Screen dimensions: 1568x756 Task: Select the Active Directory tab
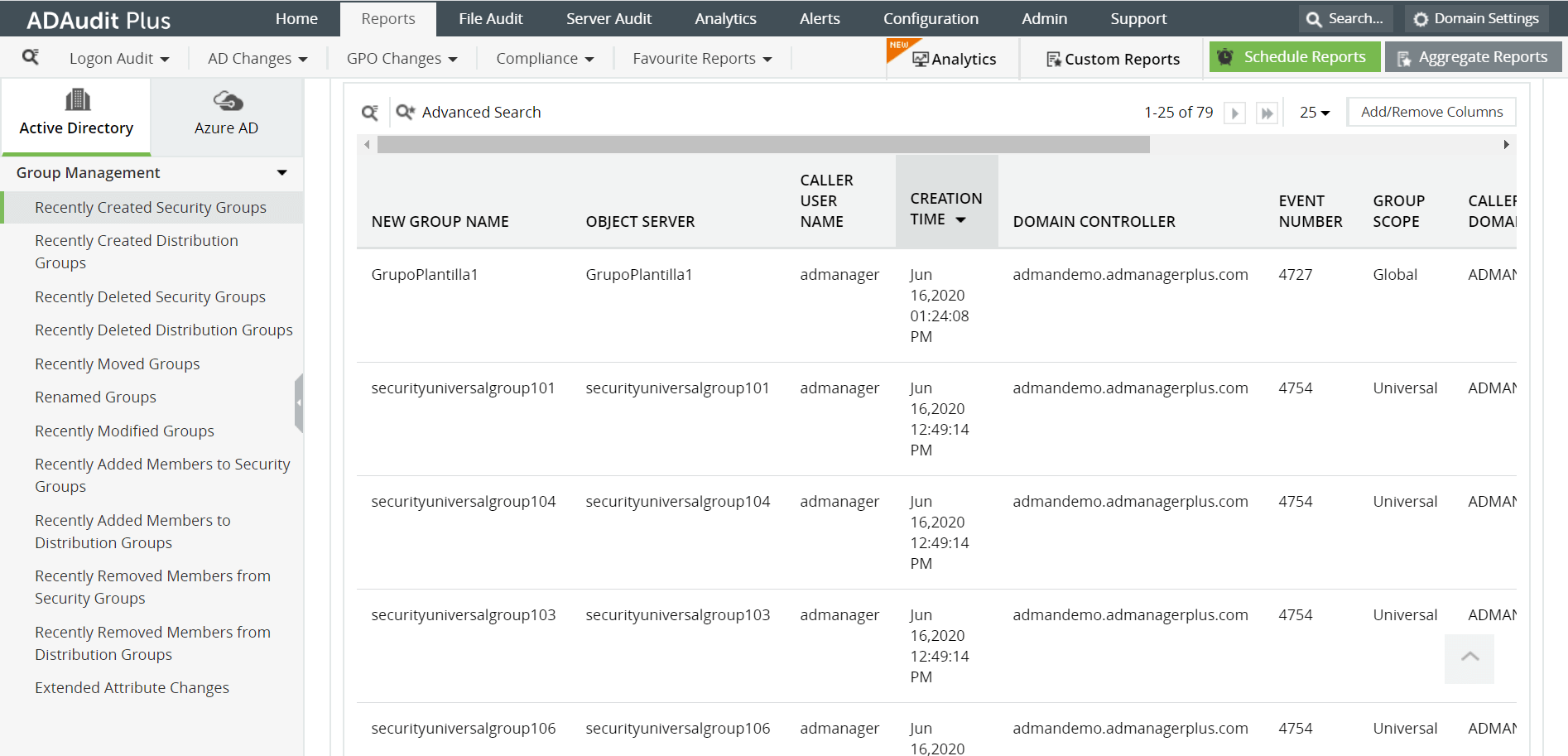pos(76,117)
